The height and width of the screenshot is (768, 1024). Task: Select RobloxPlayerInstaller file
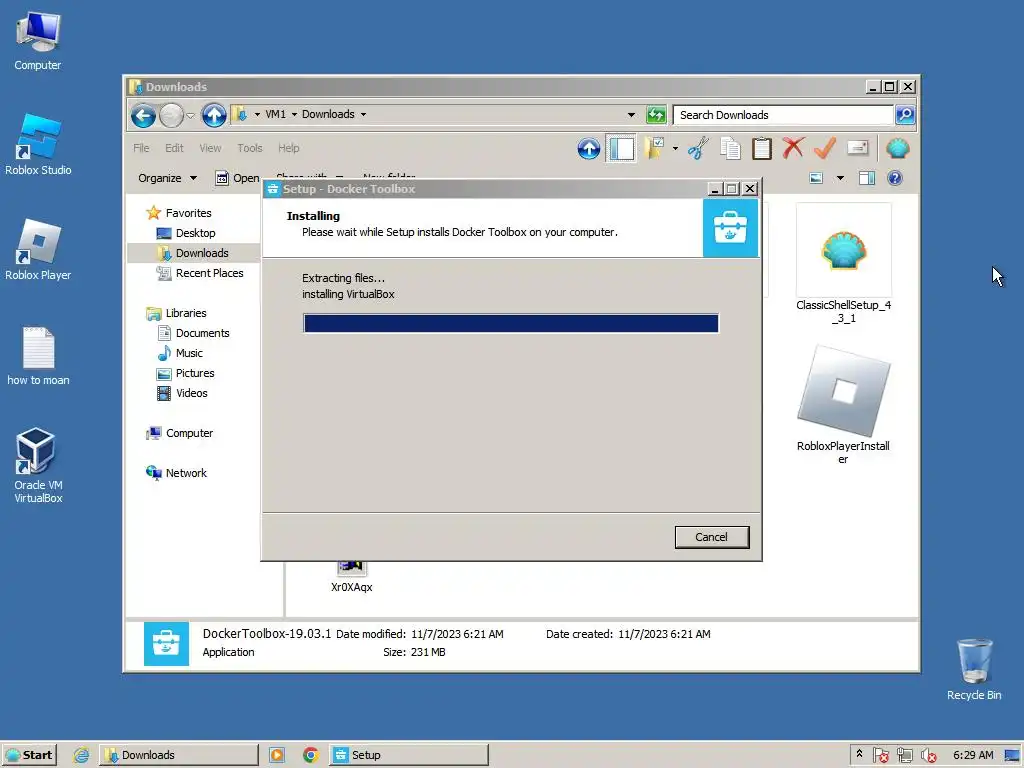[843, 405]
